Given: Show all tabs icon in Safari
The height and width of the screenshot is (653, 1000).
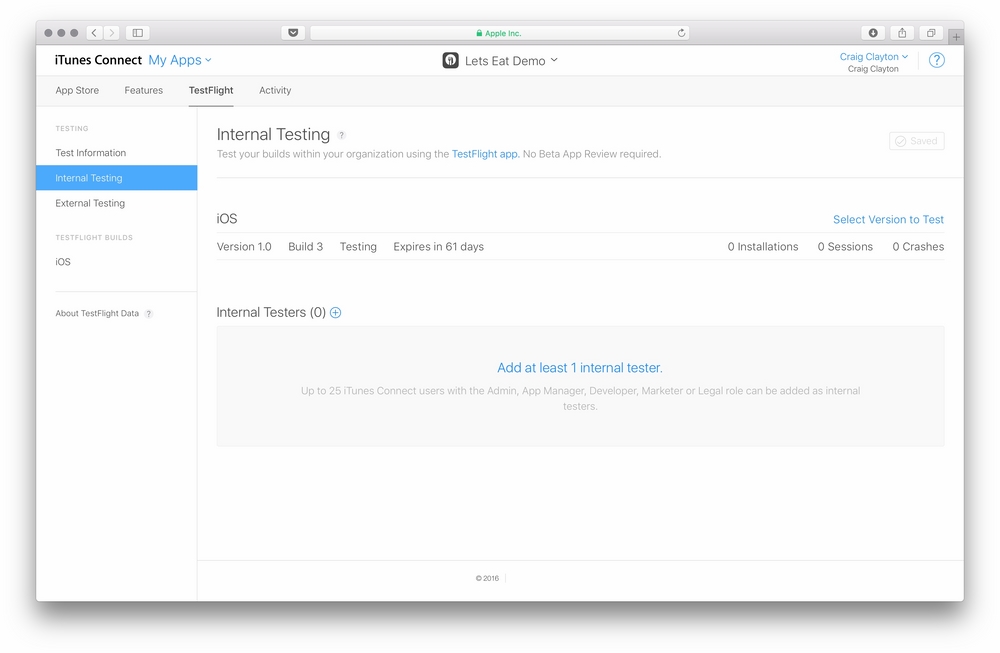Looking at the screenshot, I should point(931,33).
